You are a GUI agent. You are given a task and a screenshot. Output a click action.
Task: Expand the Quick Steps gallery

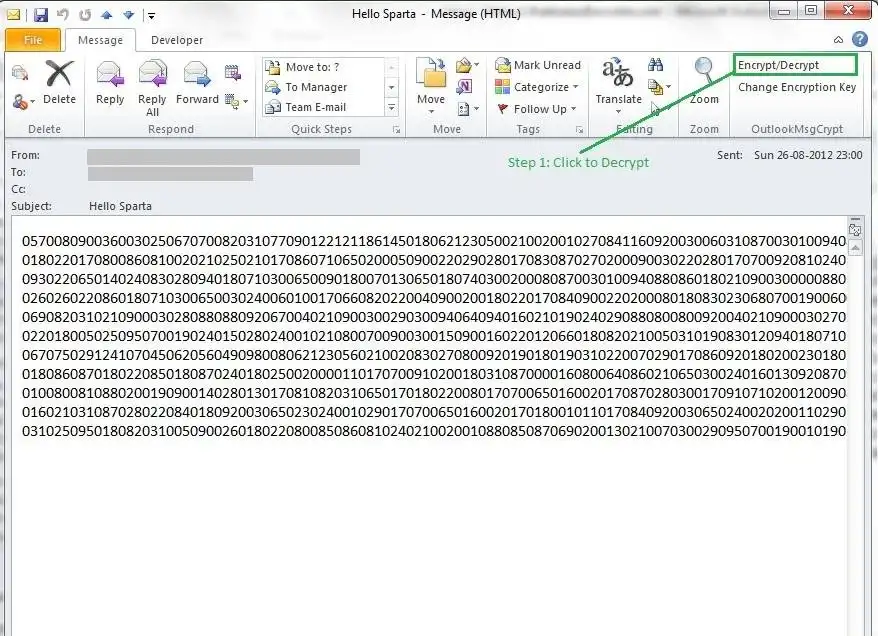[x=391, y=107]
